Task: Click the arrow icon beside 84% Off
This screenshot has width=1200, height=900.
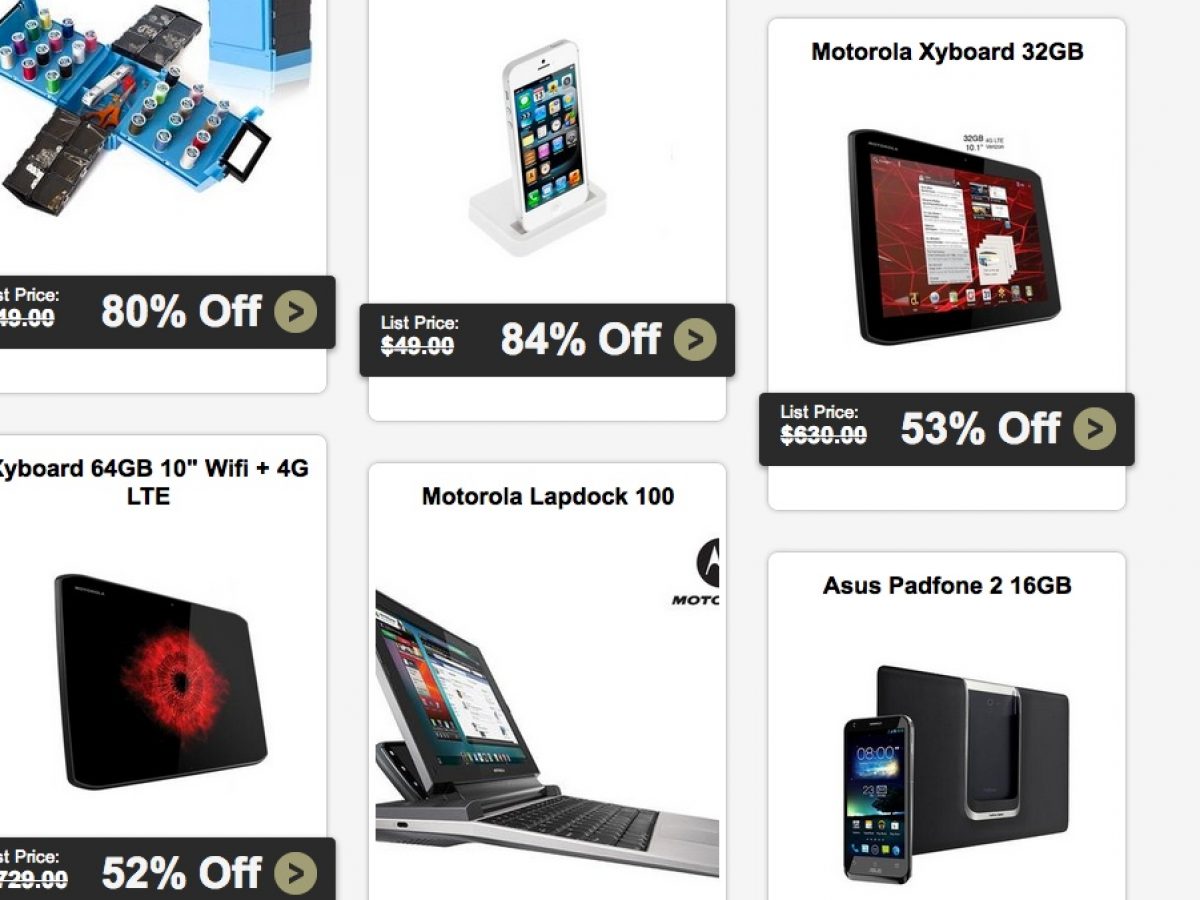Action: pyautogui.click(x=695, y=340)
